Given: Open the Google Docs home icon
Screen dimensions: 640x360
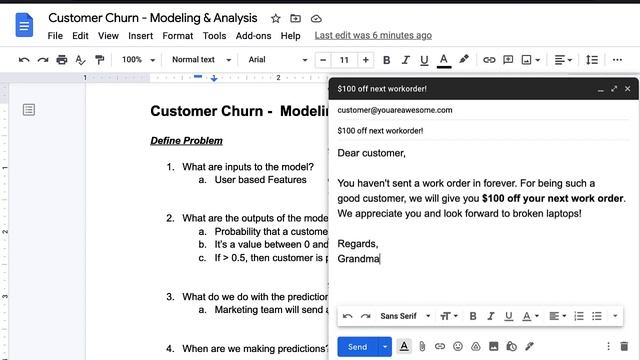Looking at the screenshot, I should pos(24,25).
